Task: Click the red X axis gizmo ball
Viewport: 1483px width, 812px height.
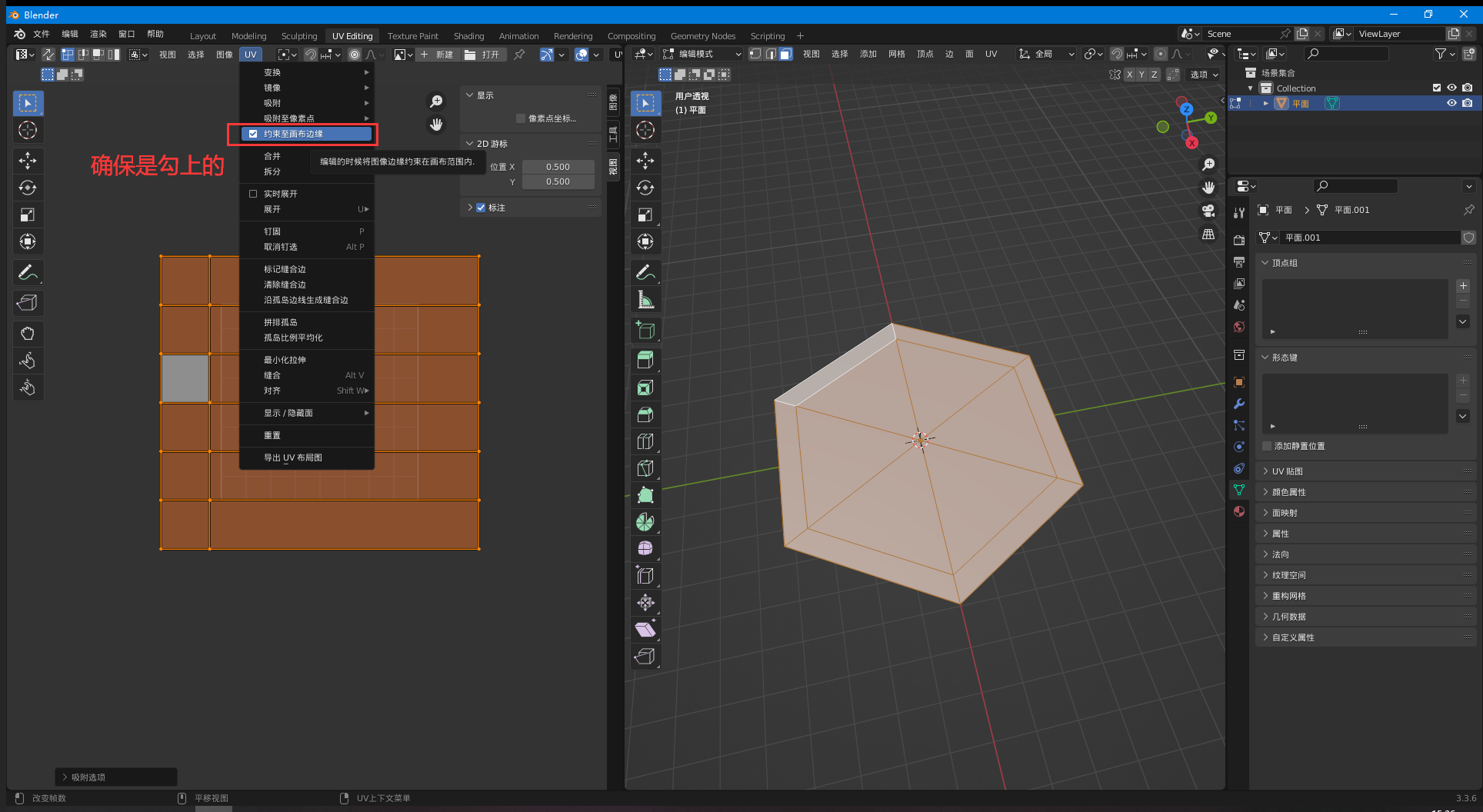Action: point(1191,143)
